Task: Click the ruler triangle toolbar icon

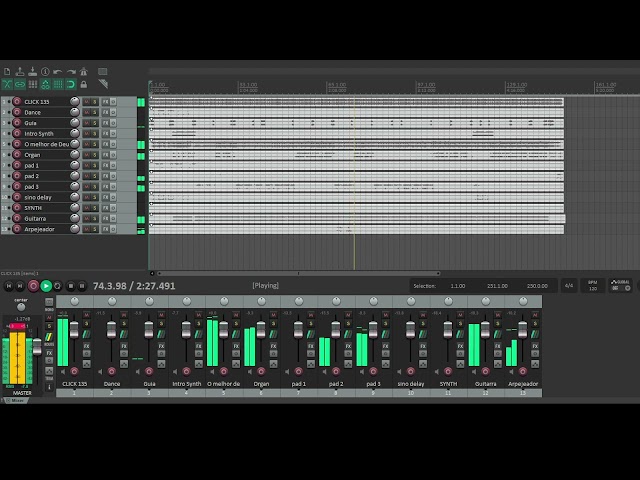Action: [x=103, y=84]
